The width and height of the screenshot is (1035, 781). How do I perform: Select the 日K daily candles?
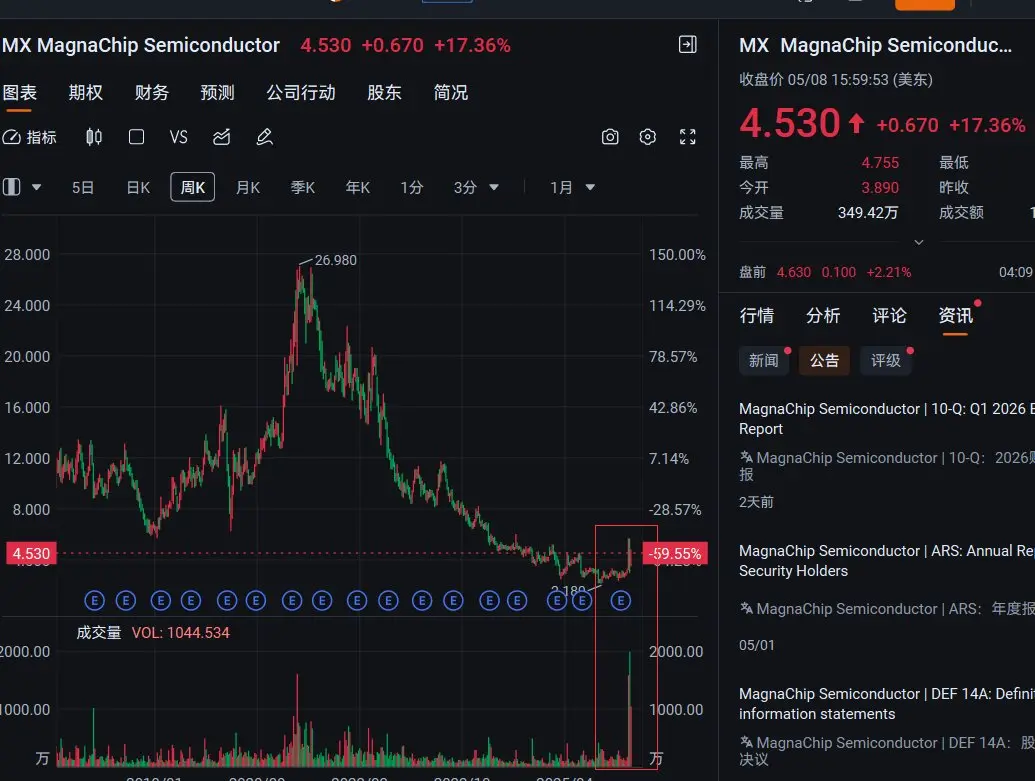pyautogui.click(x=139, y=187)
